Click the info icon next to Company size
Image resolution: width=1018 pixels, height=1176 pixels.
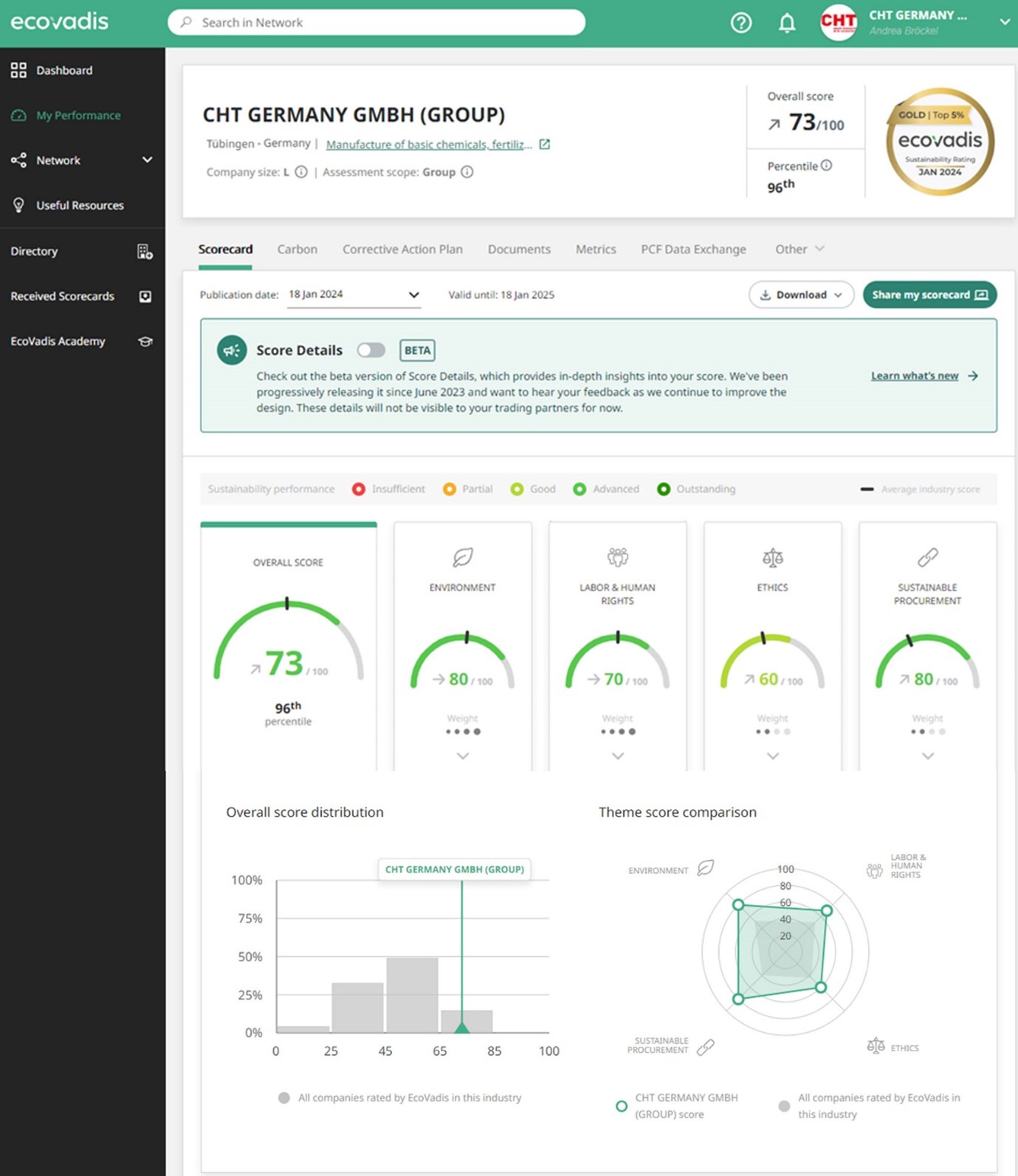point(301,172)
